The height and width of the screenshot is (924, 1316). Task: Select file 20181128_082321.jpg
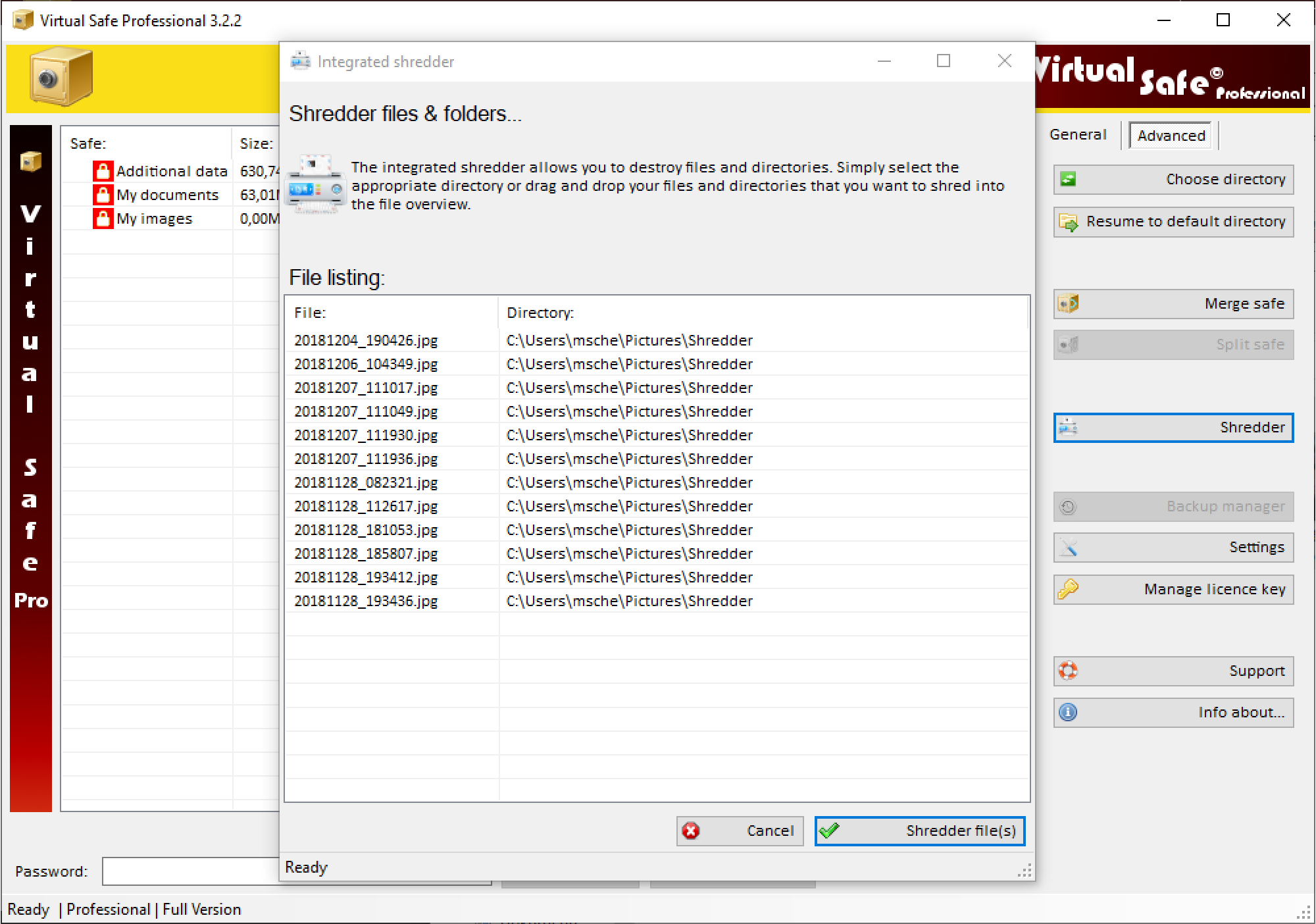366,482
